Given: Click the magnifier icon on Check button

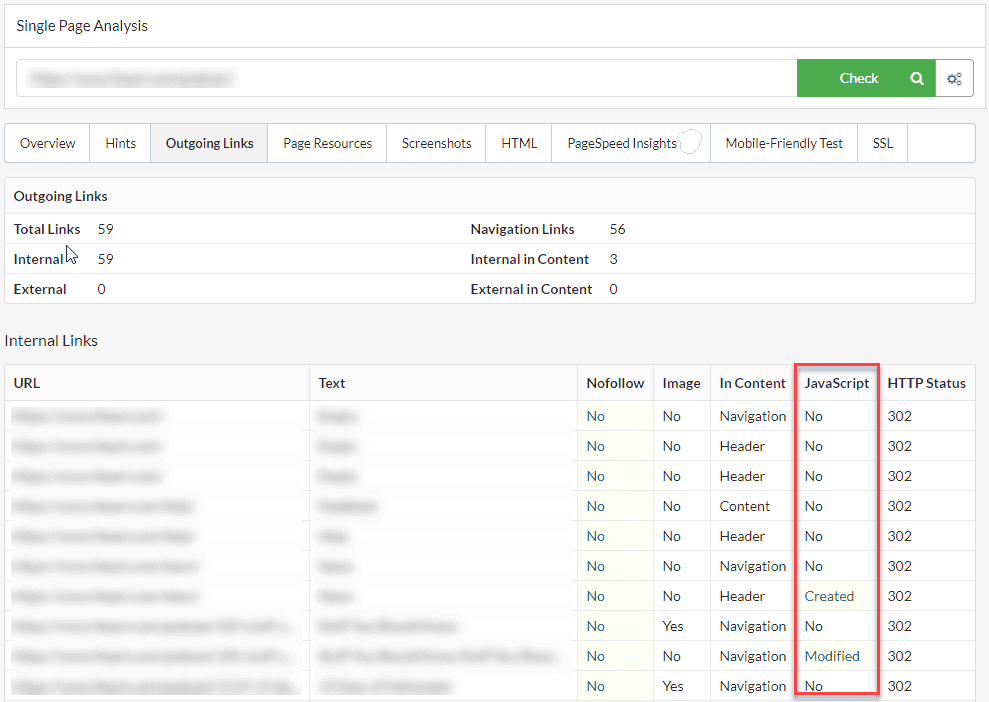Looking at the screenshot, I should pyautogui.click(x=916, y=78).
